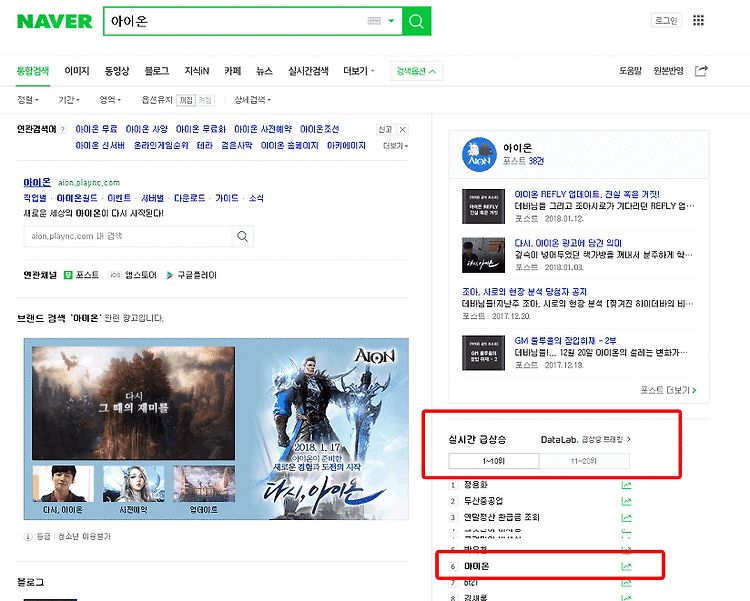Click trend graph icon for 아이온

(626, 567)
